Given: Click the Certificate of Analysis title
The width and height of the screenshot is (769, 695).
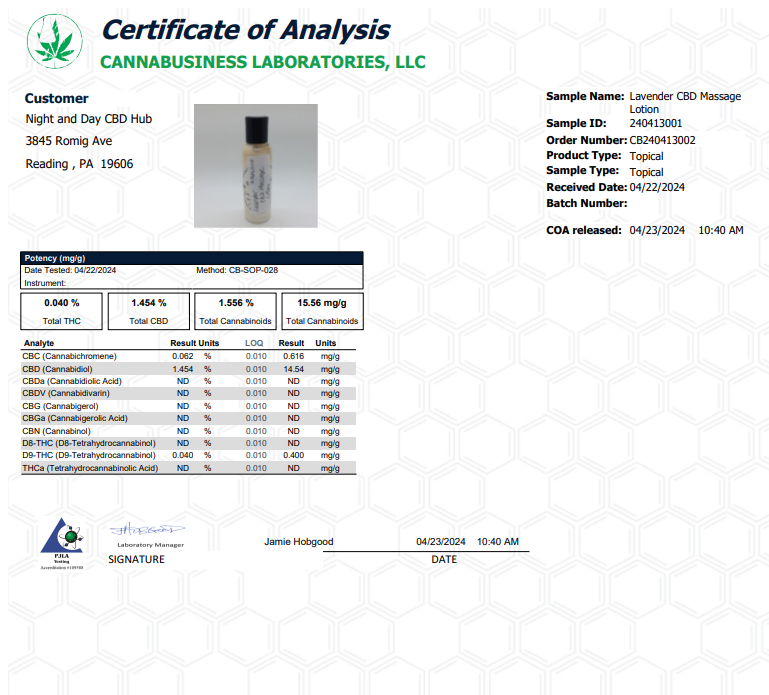Looking at the screenshot, I should (x=246, y=30).
